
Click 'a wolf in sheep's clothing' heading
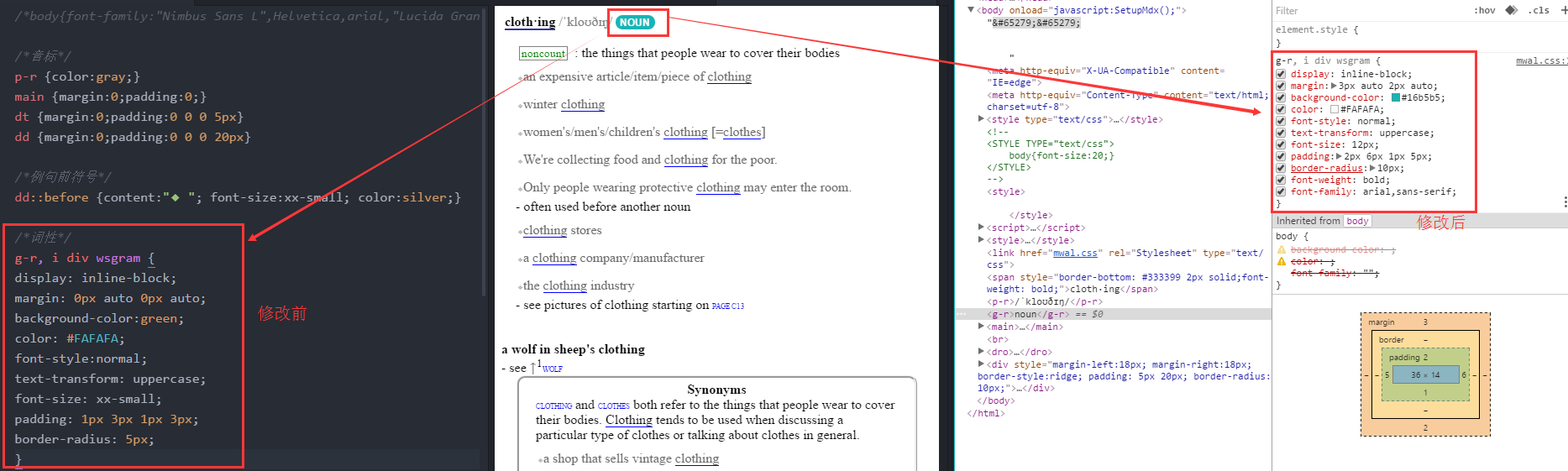(573, 349)
